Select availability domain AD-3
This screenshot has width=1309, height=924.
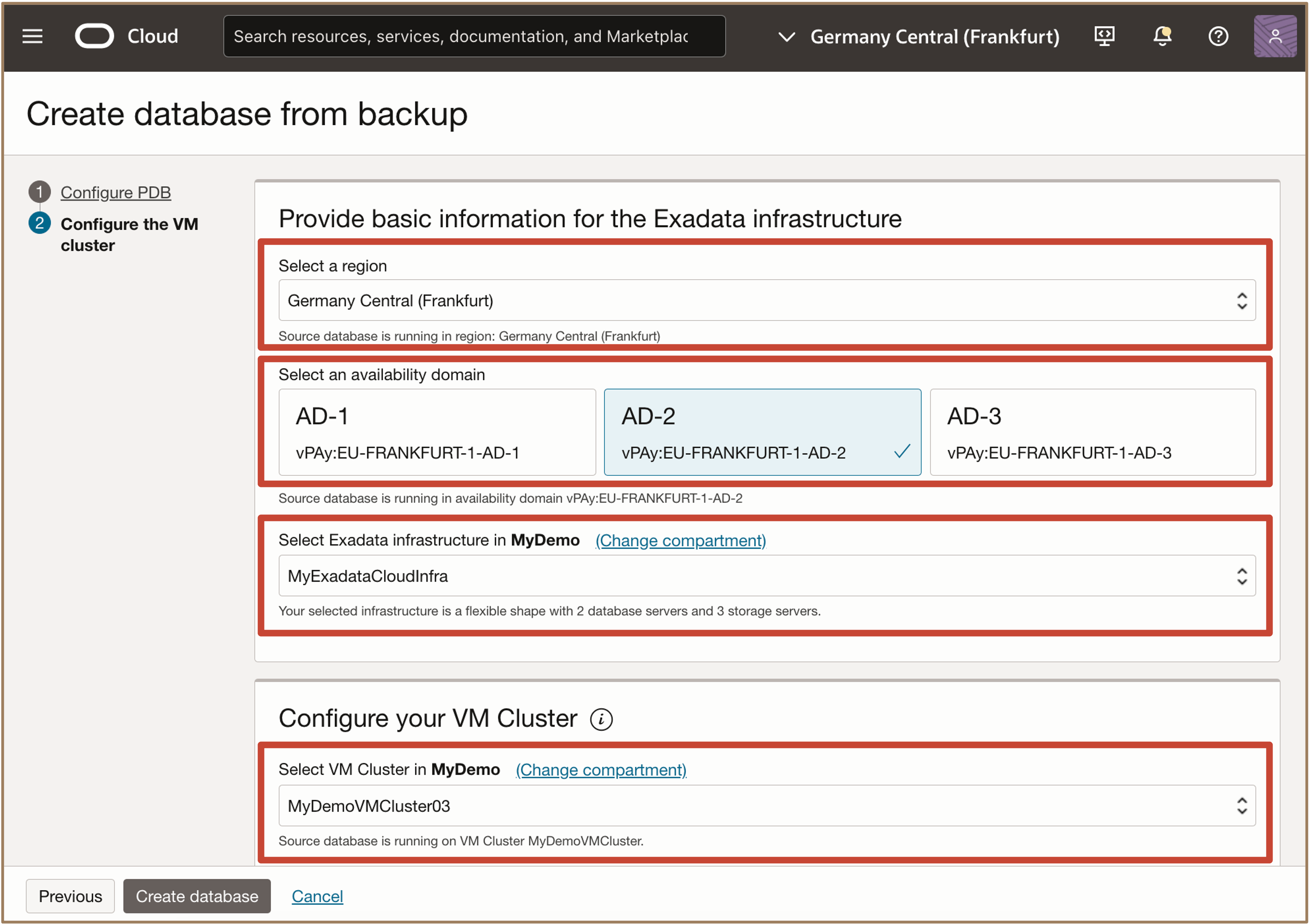pyautogui.click(x=1092, y=432)
